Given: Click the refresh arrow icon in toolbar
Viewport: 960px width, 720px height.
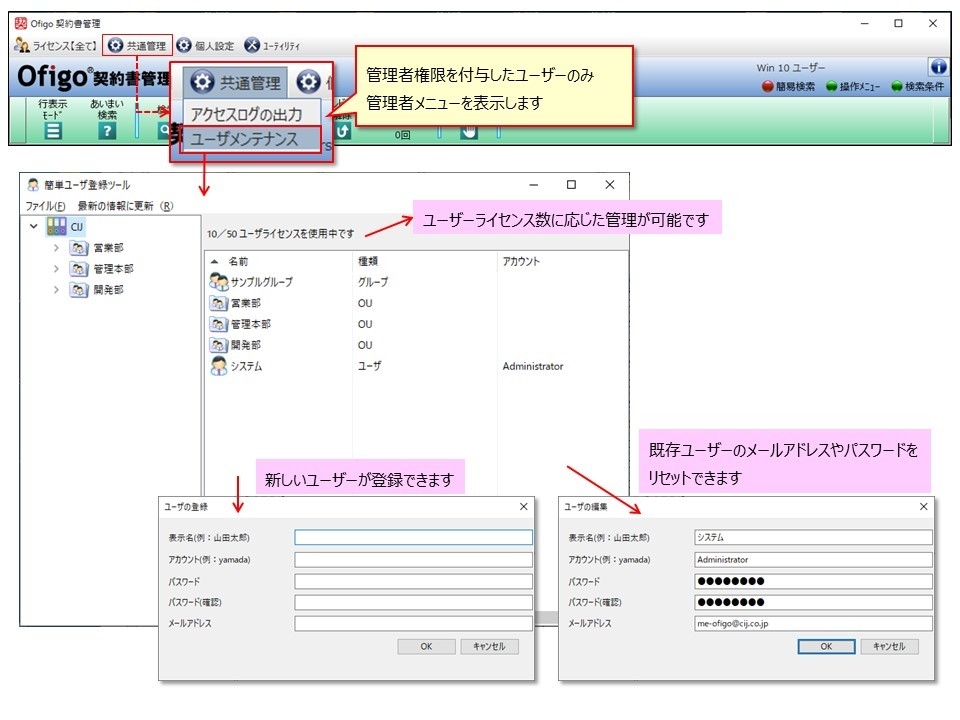Looking at the screenshot, I should coord(343,129).
